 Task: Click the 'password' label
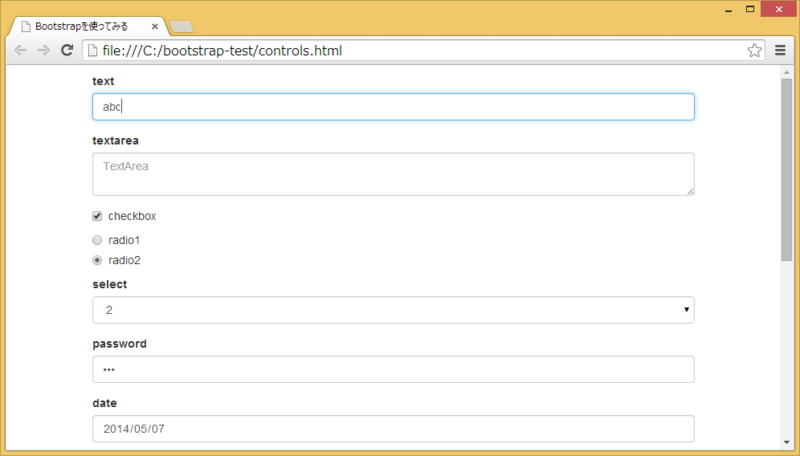[x=119, y=344]
